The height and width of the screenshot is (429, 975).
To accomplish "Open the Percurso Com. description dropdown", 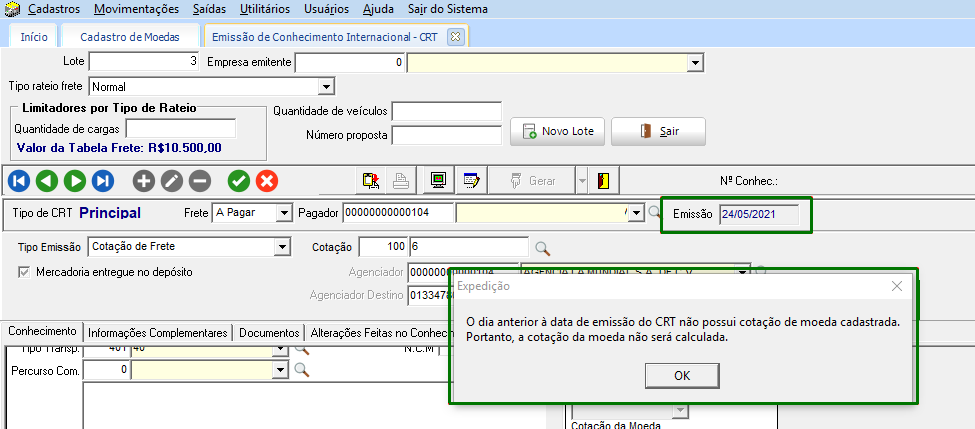I will click(x=282, y=370).
